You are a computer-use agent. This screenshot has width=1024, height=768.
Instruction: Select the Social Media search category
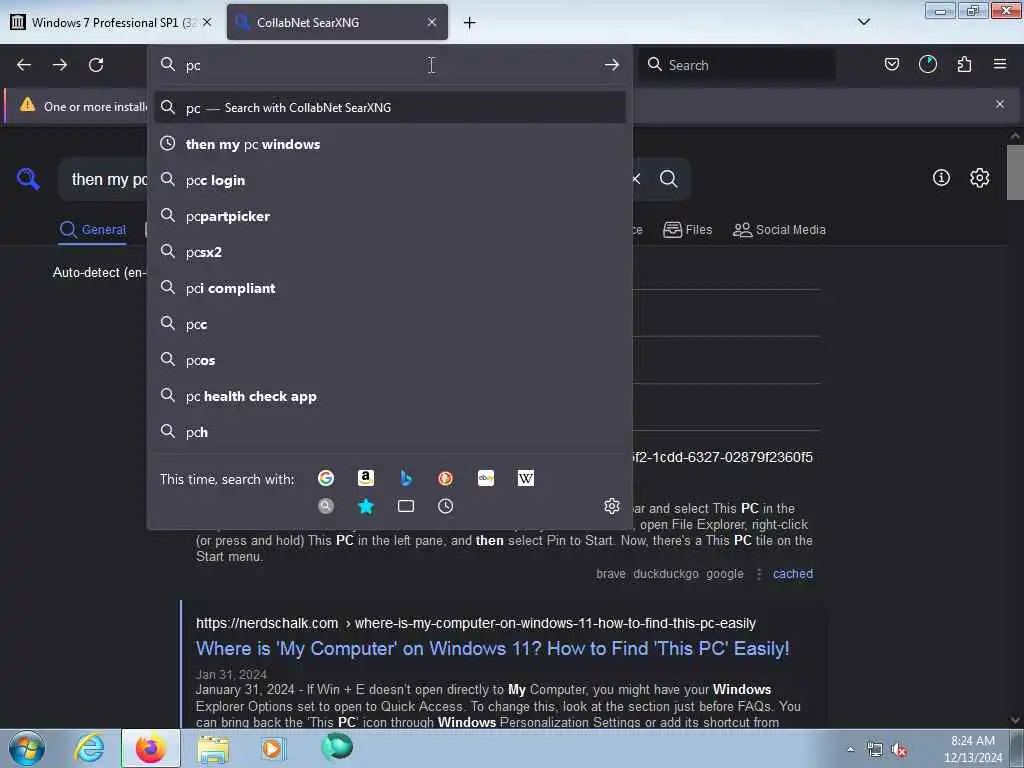[779, 230]
